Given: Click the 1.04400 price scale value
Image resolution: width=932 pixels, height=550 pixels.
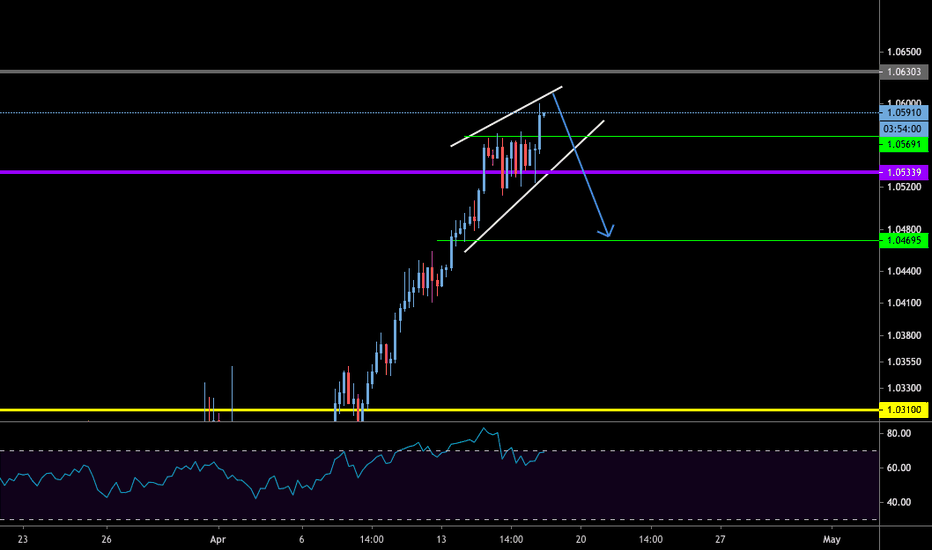Looking at the screenshot, I should pos(904,271).
